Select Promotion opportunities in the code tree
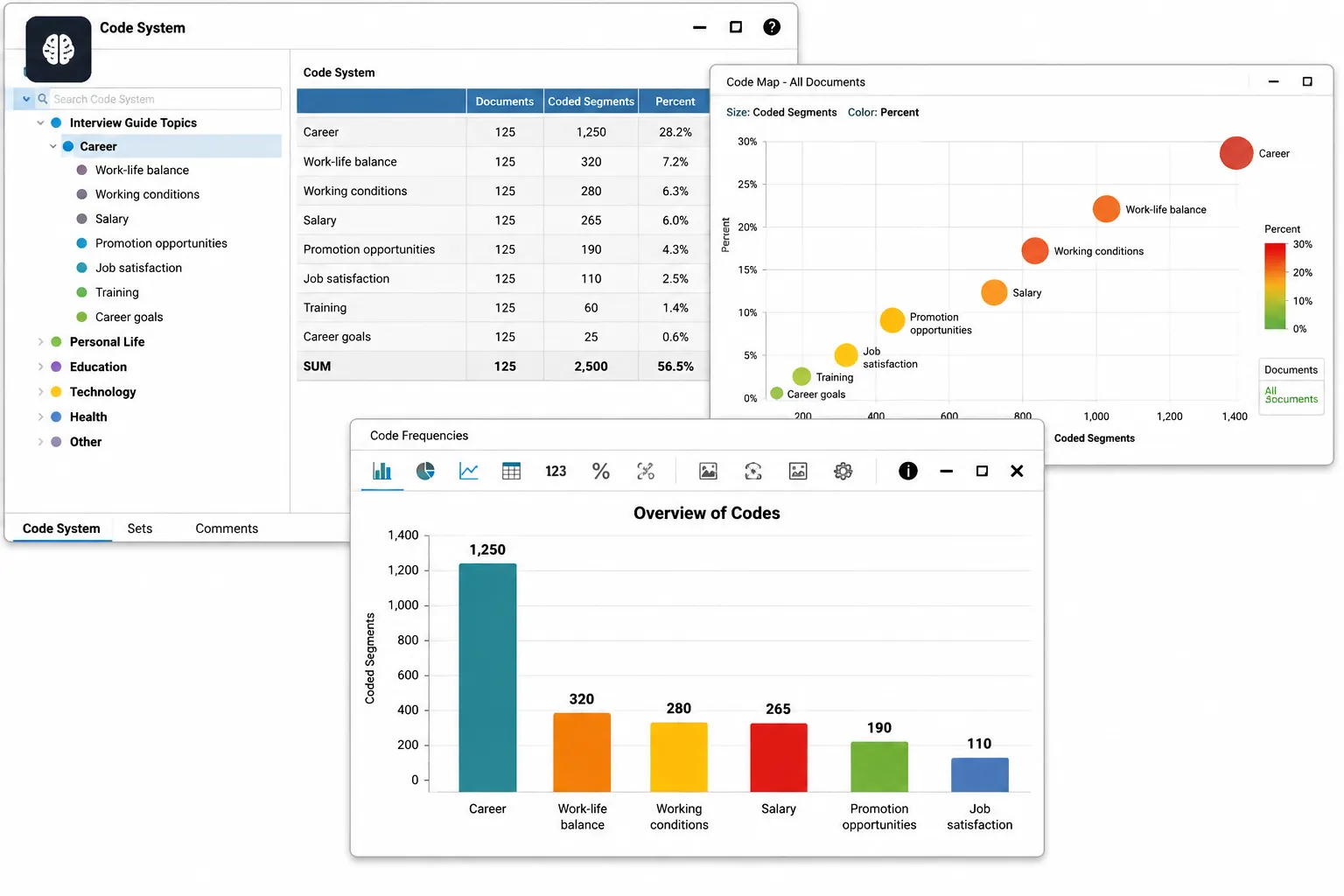The image size is (1344, 896). tap(161, 243)
